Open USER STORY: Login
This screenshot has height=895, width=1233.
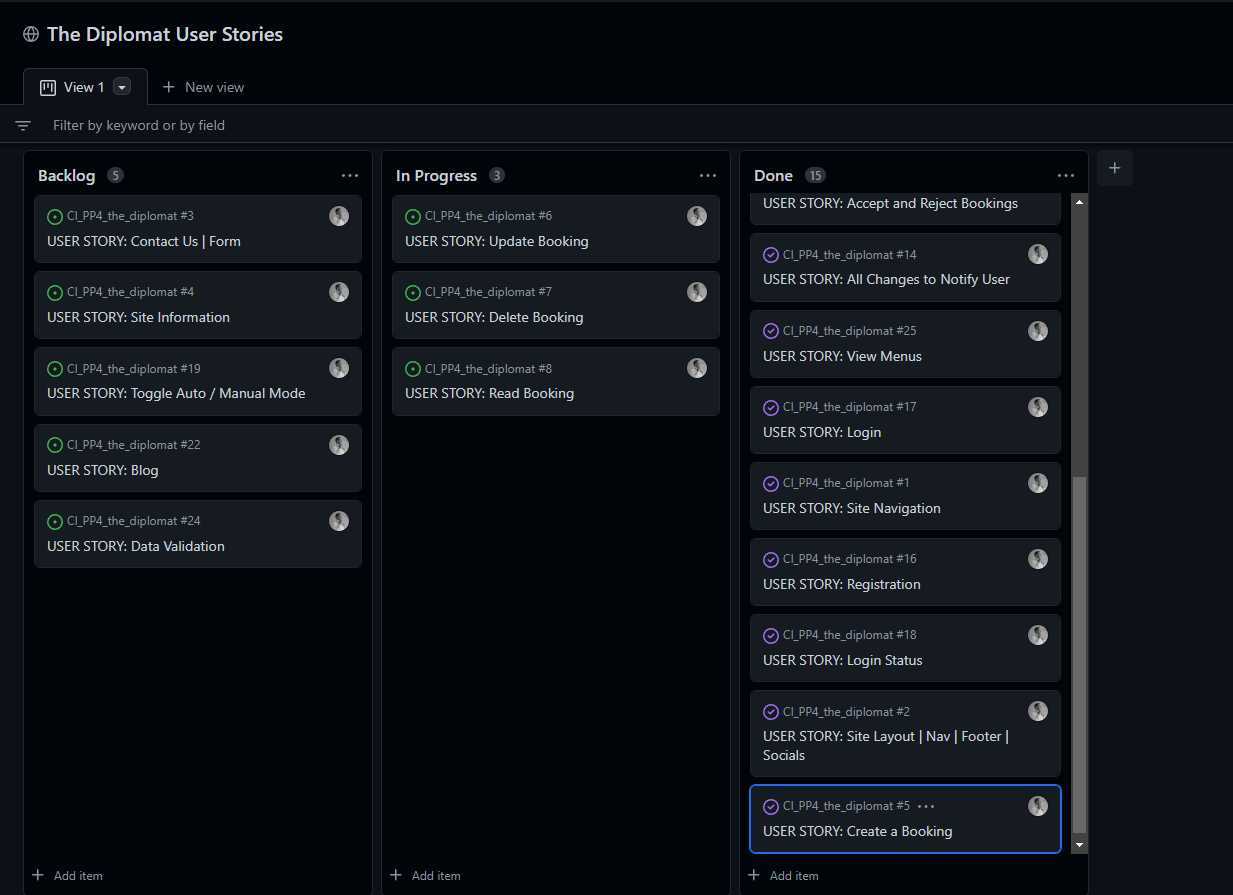tap(822, 432)
